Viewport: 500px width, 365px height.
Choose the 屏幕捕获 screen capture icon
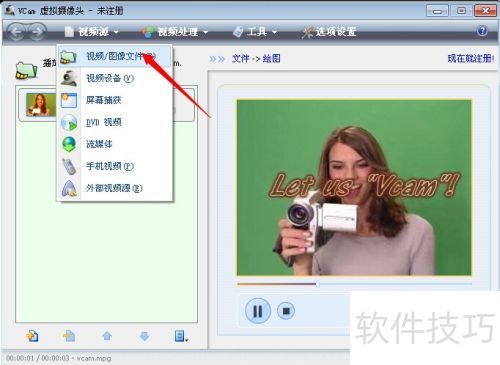click(x=69, y=100)
